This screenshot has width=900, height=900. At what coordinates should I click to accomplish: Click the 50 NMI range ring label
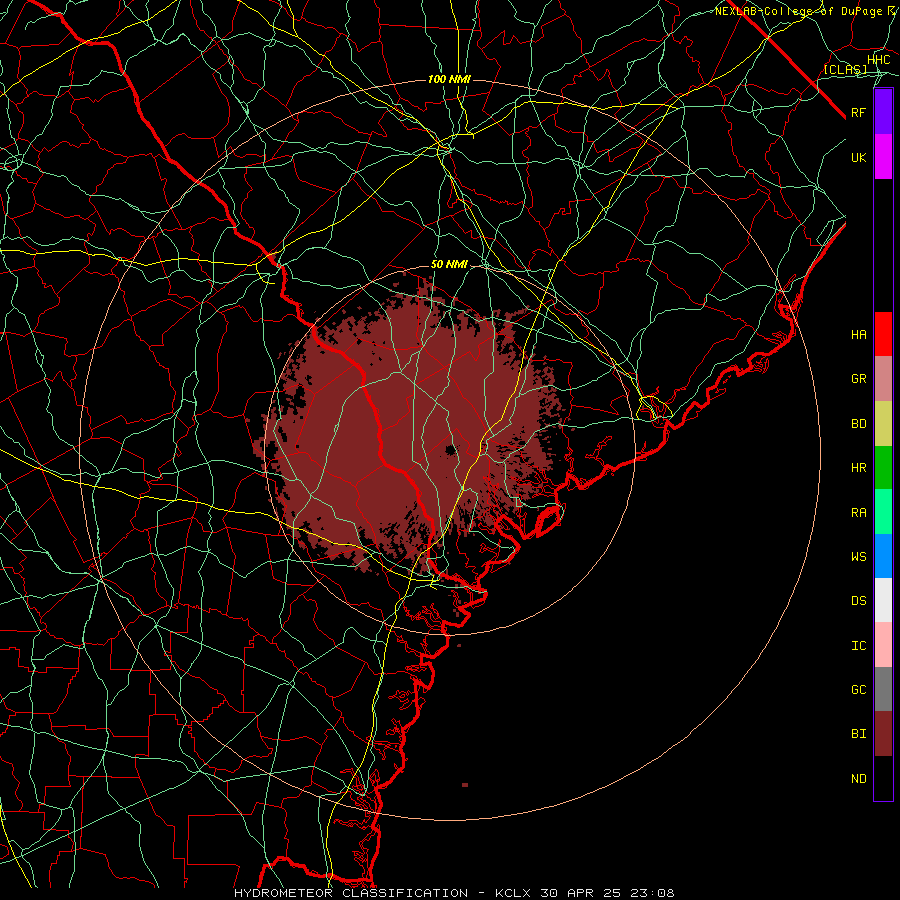click(449, 265)
